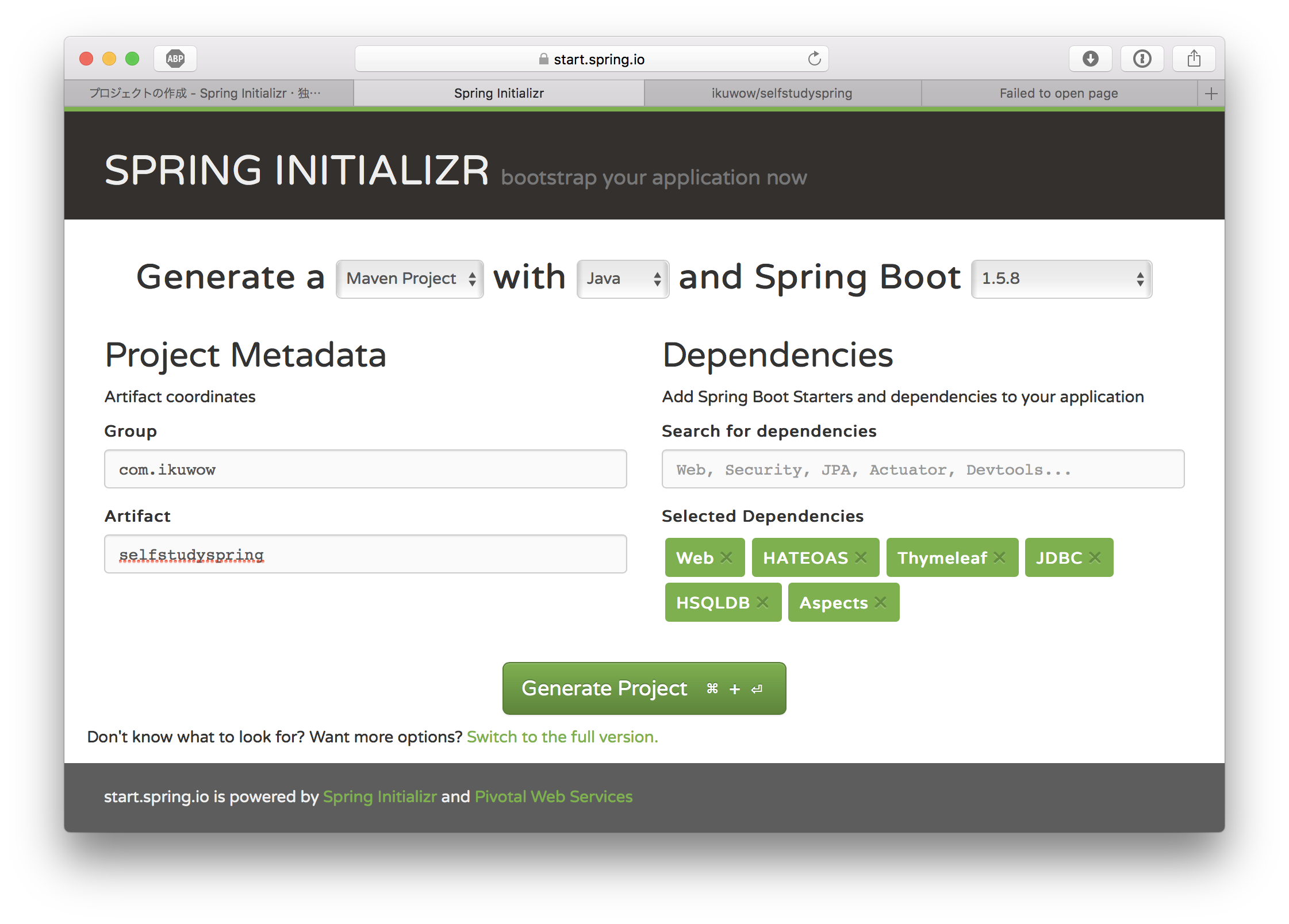This screenshot has height=924, width=1289.
Task: Open the Share icon in the toolbar
Action: [x=1194, y=59]
